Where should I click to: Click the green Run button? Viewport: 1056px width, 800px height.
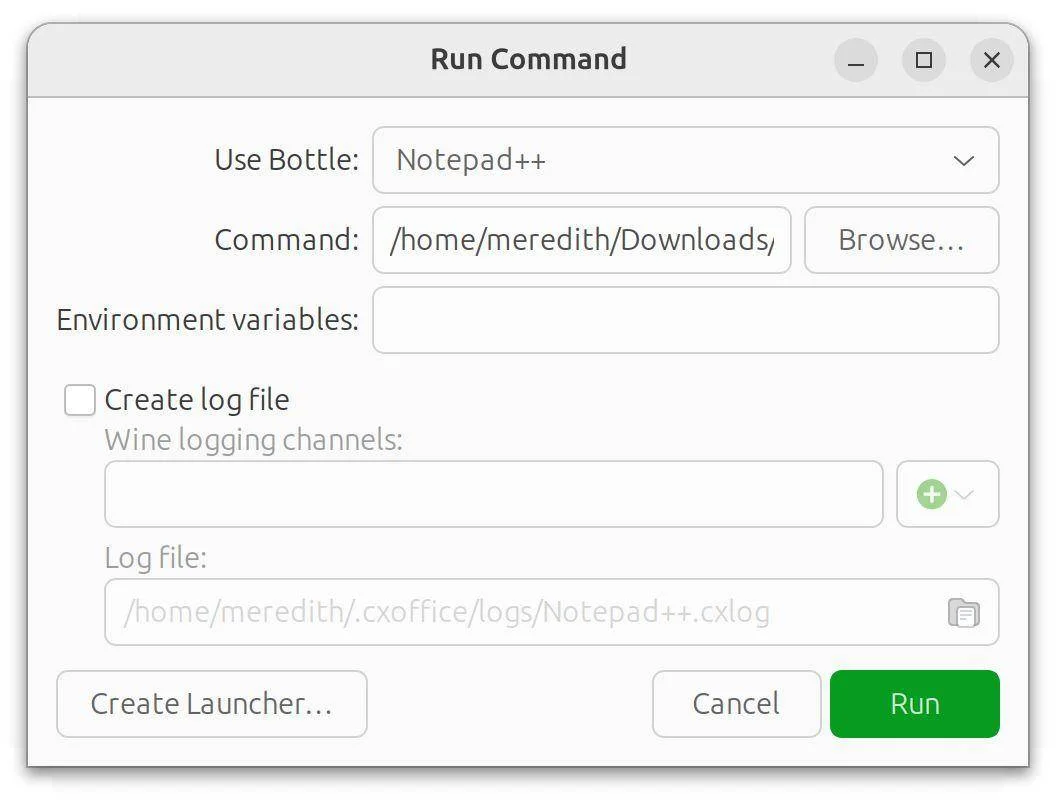pos(914,704)
